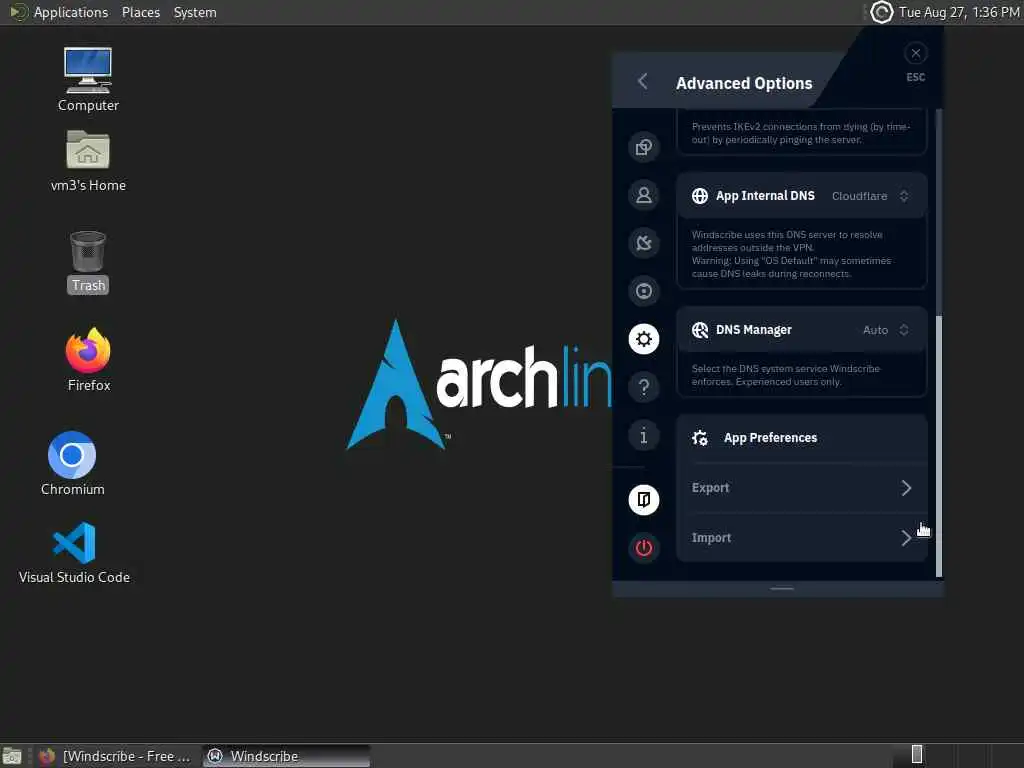Click the App Preferences heading

pos(770,438)
